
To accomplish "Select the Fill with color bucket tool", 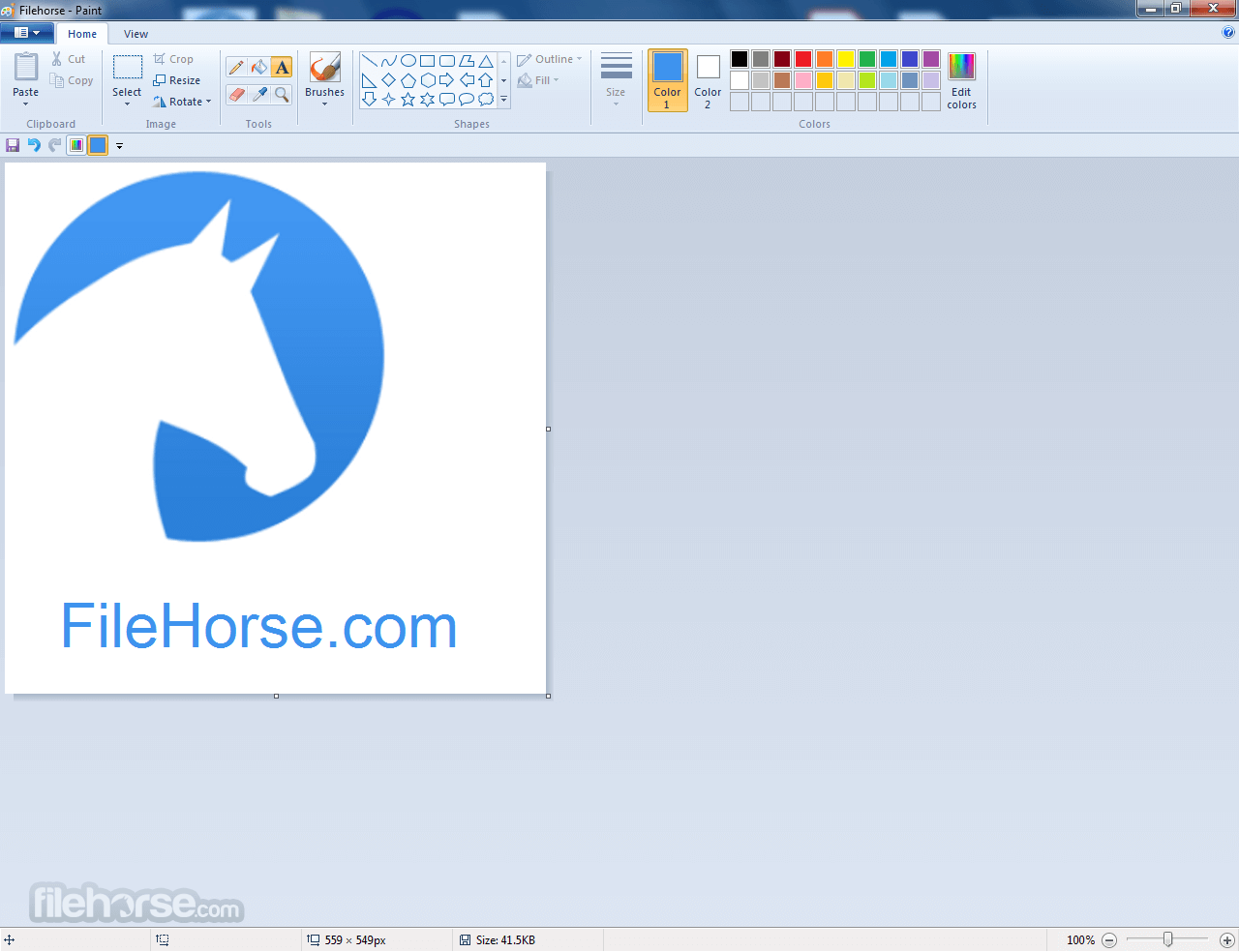I will pyautogui.click(x=258, y=67).
